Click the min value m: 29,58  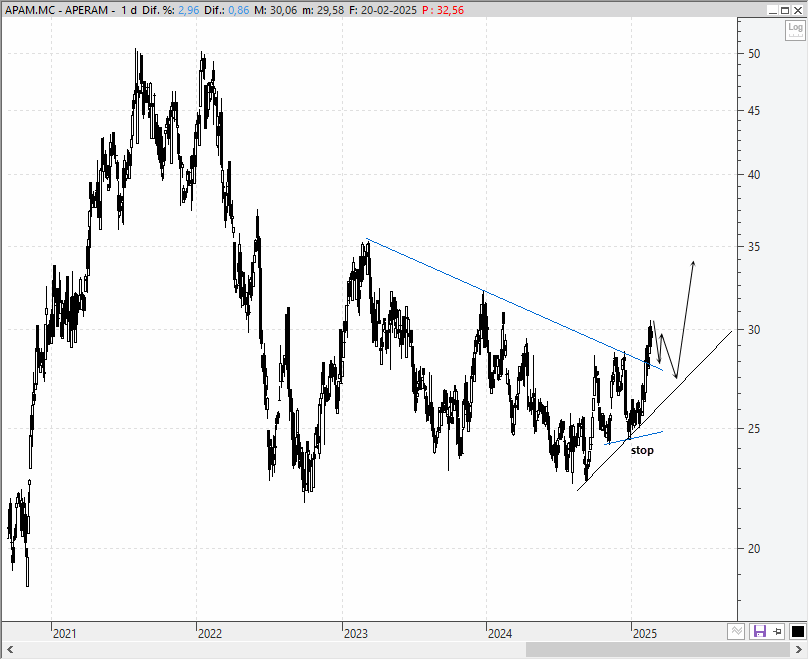click(323, 10)
